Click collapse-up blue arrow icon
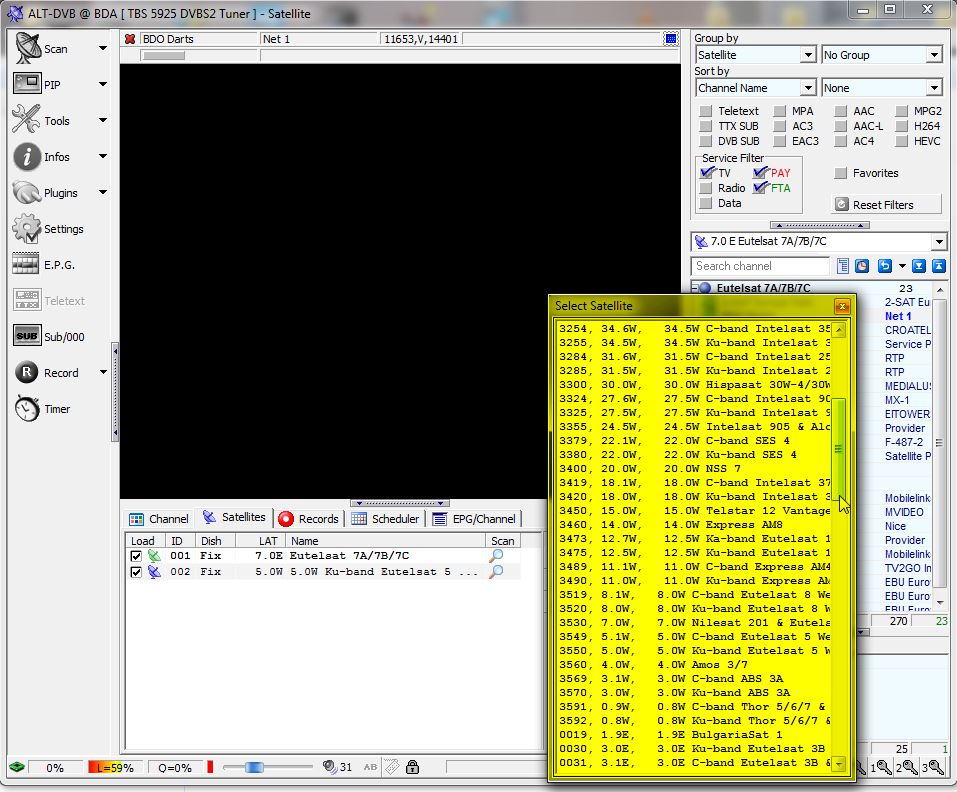 pyautogui.click(x=939, y=265)
